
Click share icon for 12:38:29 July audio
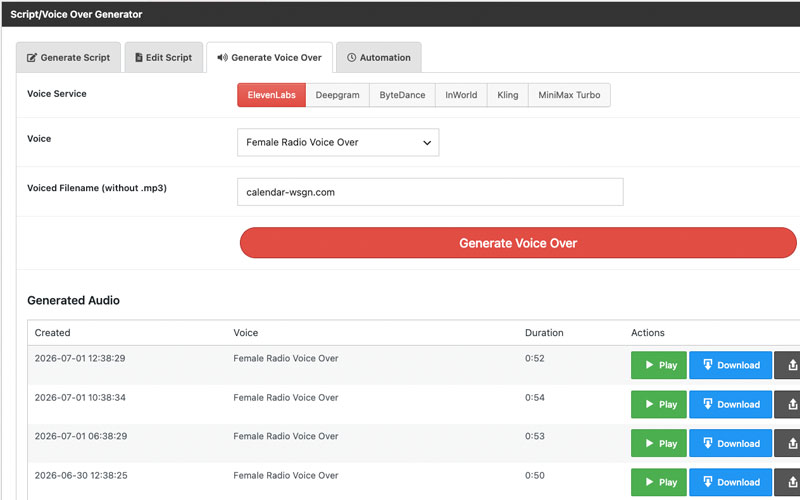pyautogui.click(x=787, y=365)
